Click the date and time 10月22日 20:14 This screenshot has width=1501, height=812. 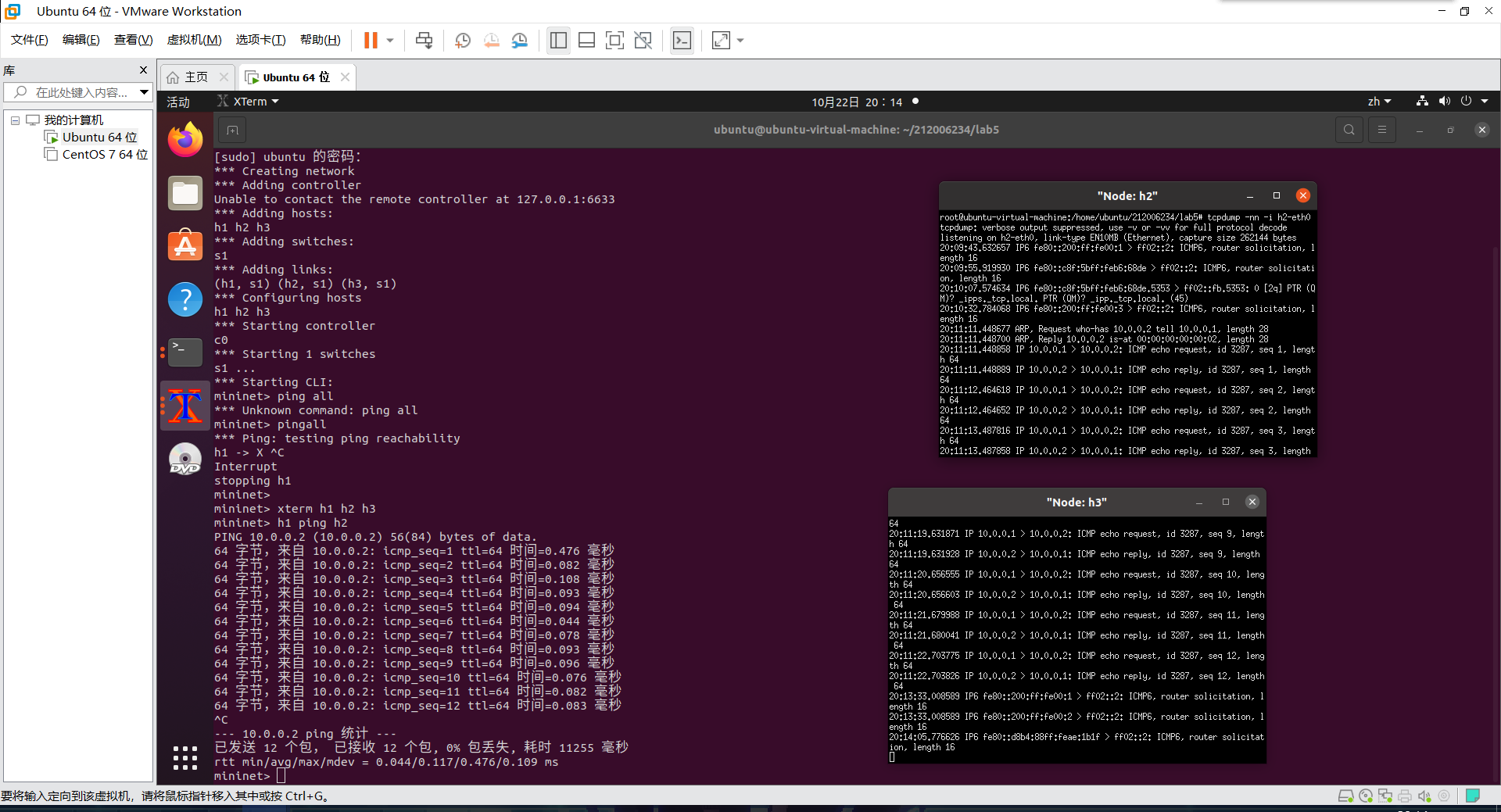pos(857,102)
